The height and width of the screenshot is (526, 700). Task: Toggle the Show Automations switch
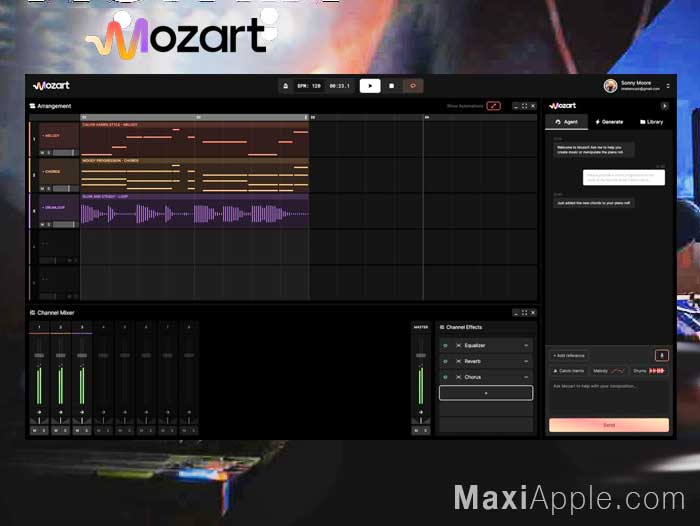pyautogui.click(x=493, y=106)
